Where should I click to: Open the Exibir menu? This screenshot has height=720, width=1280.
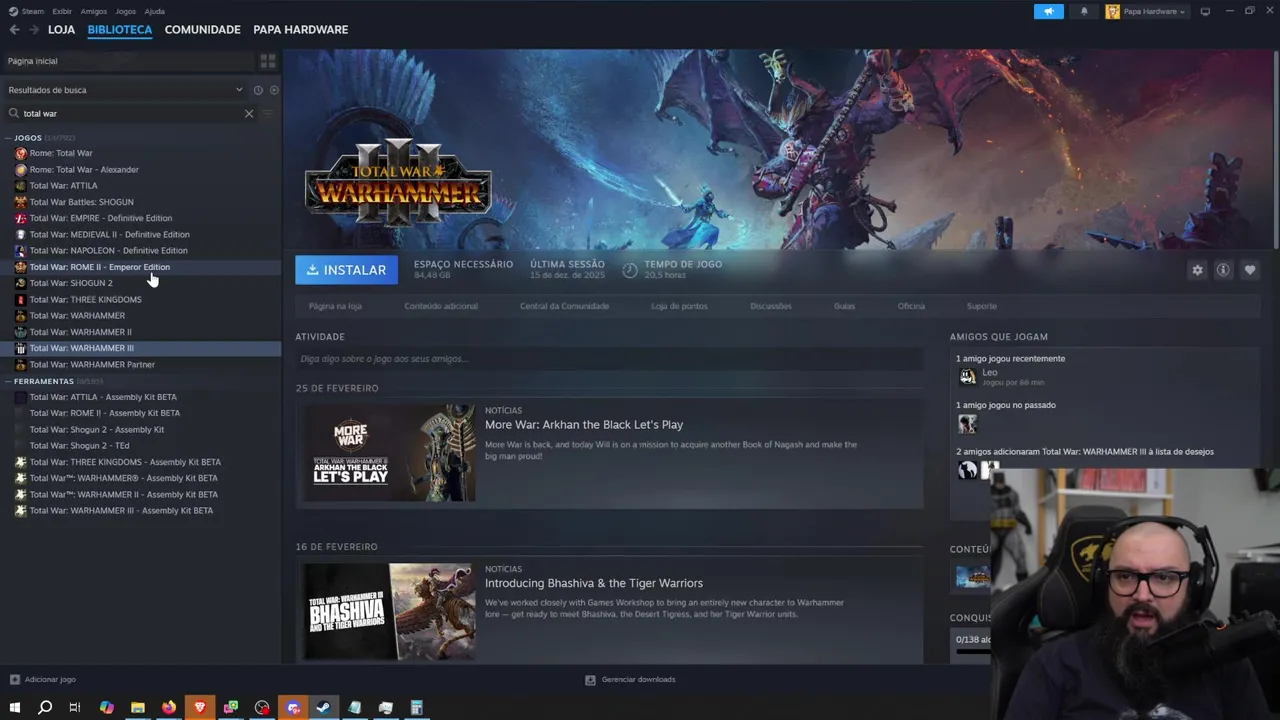coord(62,12)
